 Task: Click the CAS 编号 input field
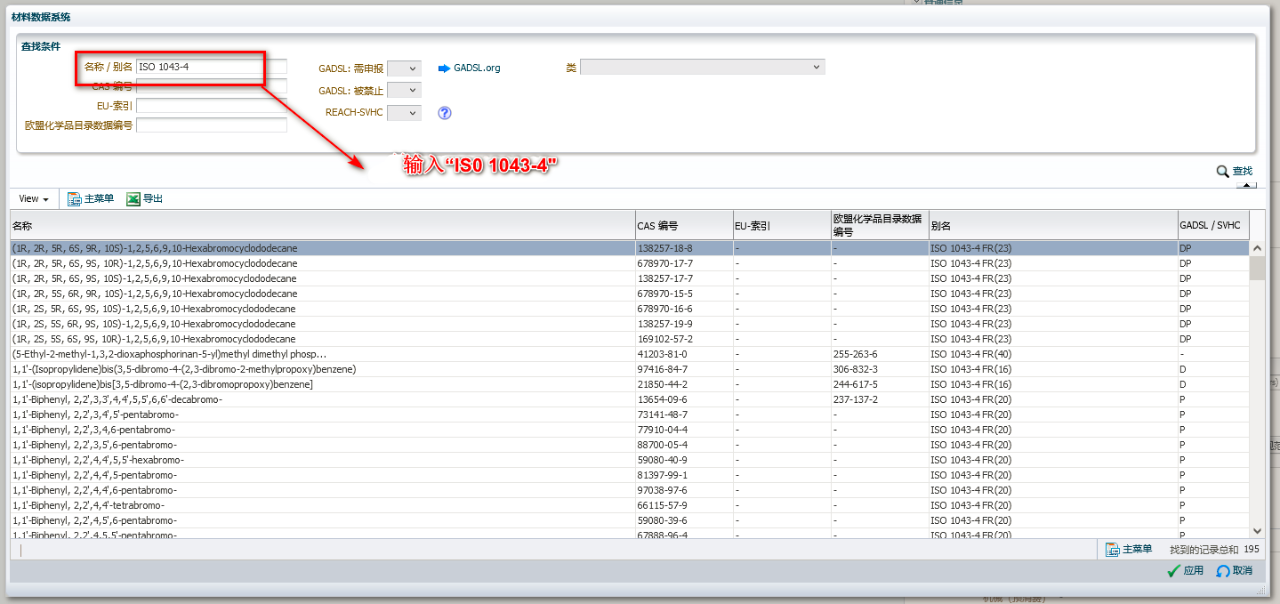[x=211, y=87]
